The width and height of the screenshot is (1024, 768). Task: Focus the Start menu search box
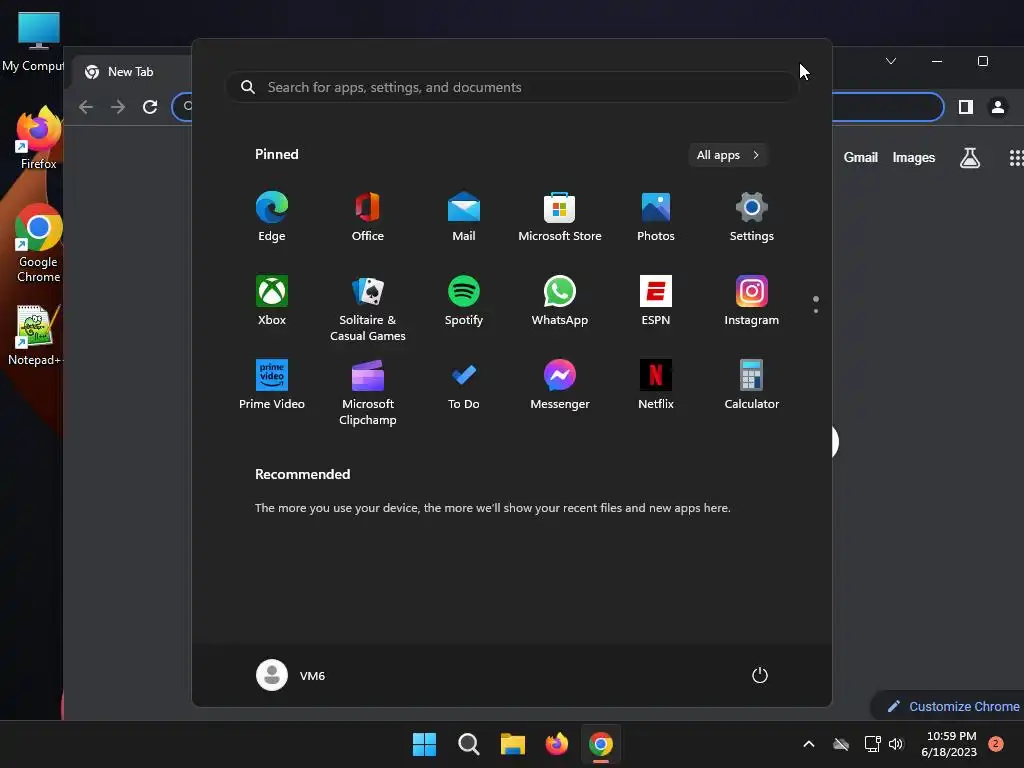[x=512, y=87]
